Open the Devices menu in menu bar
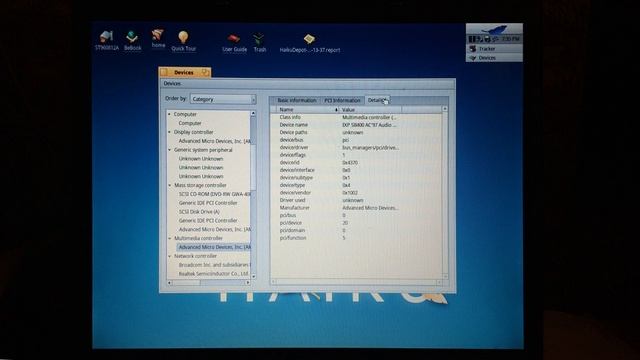 coord(172,83)
